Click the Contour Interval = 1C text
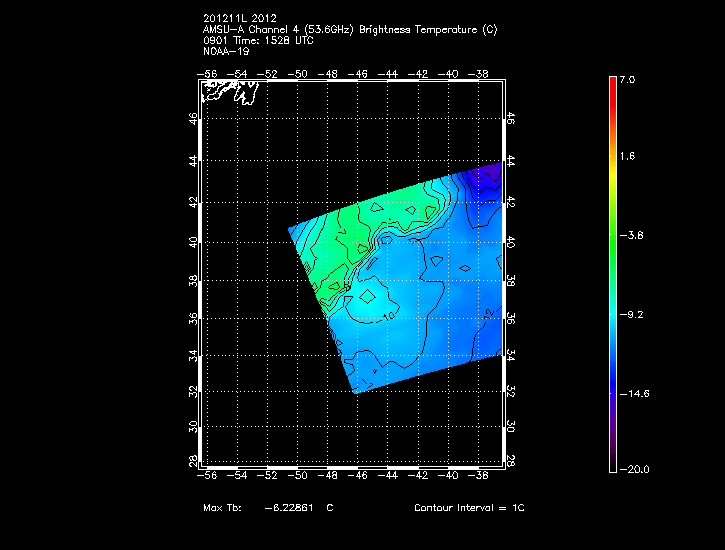Viewport: 725px width, 550px height. click(x=469, y=508)
